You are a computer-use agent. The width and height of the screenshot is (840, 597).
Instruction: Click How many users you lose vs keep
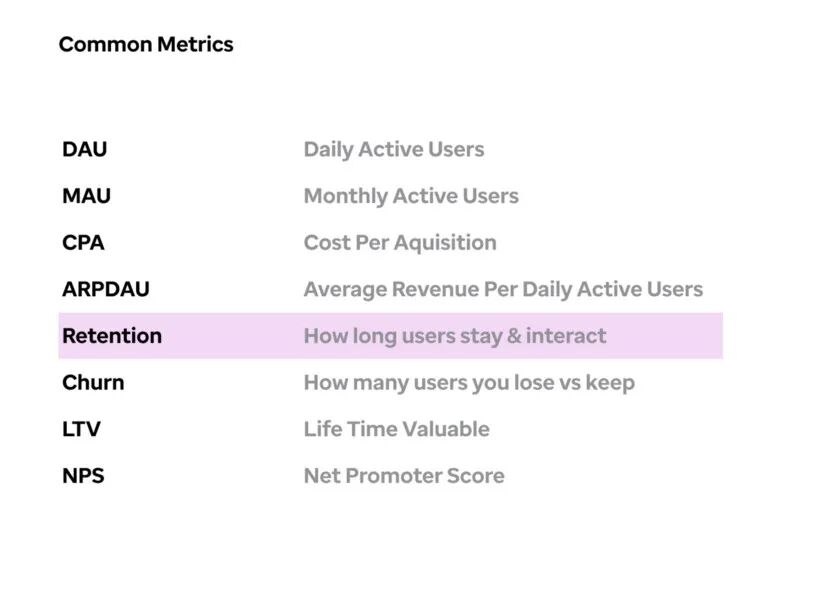[469, 383]
